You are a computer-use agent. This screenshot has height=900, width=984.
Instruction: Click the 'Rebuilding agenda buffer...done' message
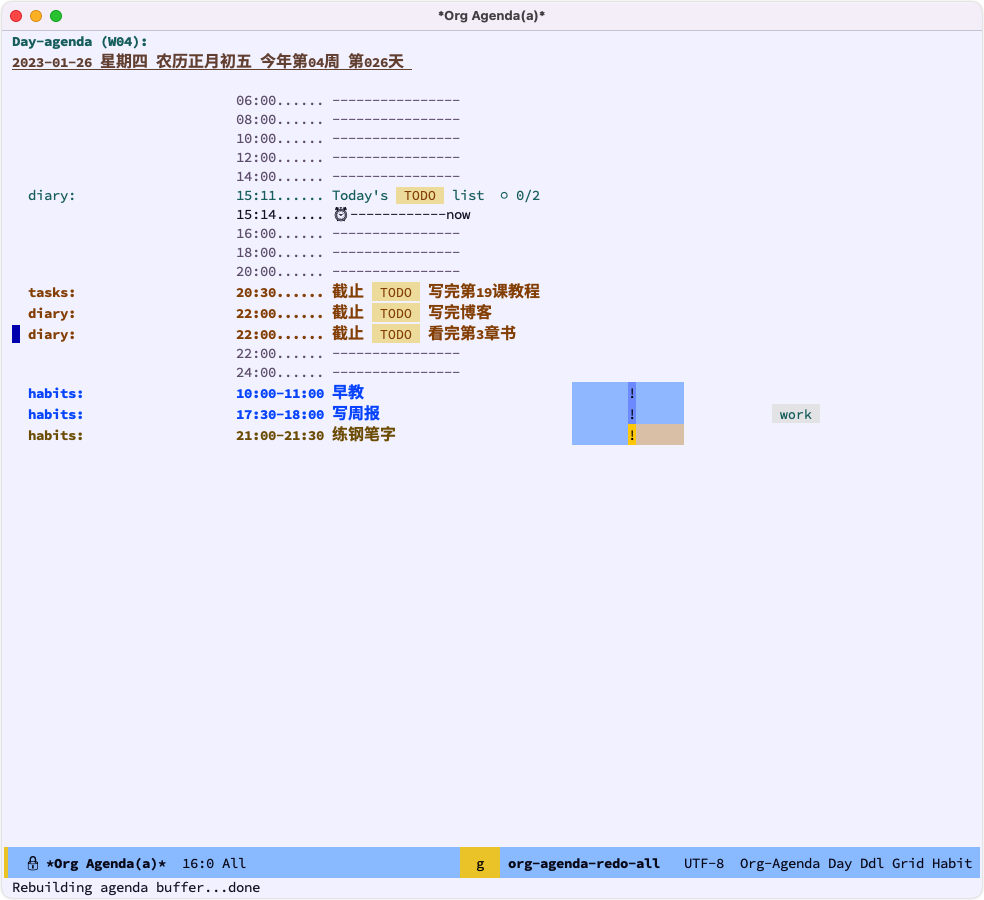tap(136, 887)
